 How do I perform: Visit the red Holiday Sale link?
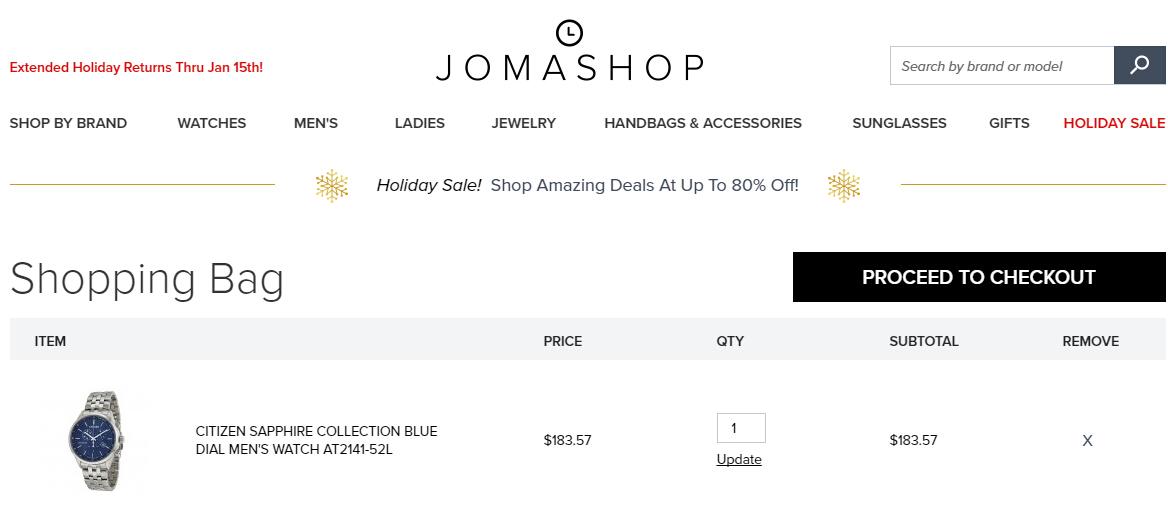click(1114, 124)
